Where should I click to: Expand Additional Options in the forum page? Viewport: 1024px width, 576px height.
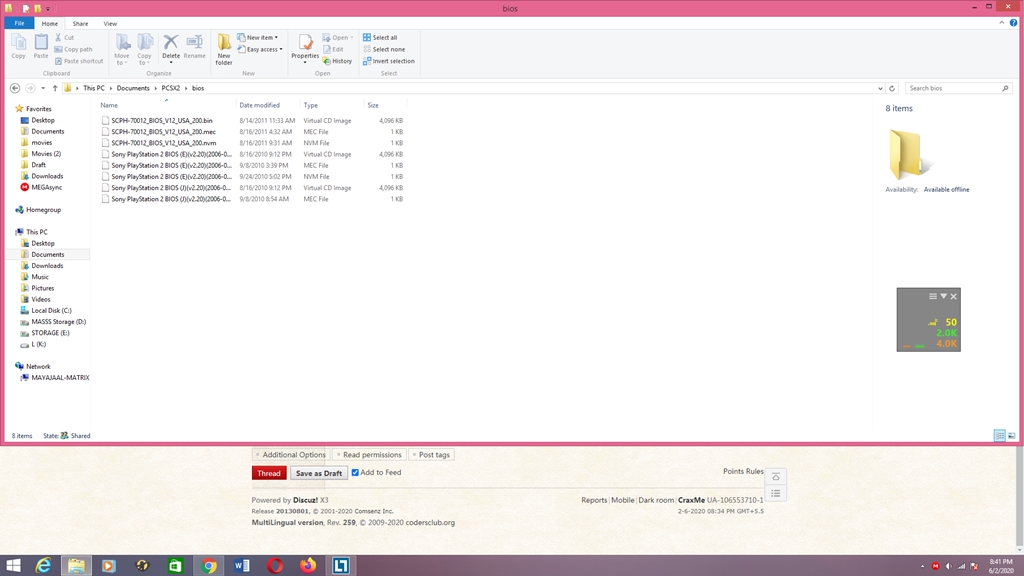point(291,455)
